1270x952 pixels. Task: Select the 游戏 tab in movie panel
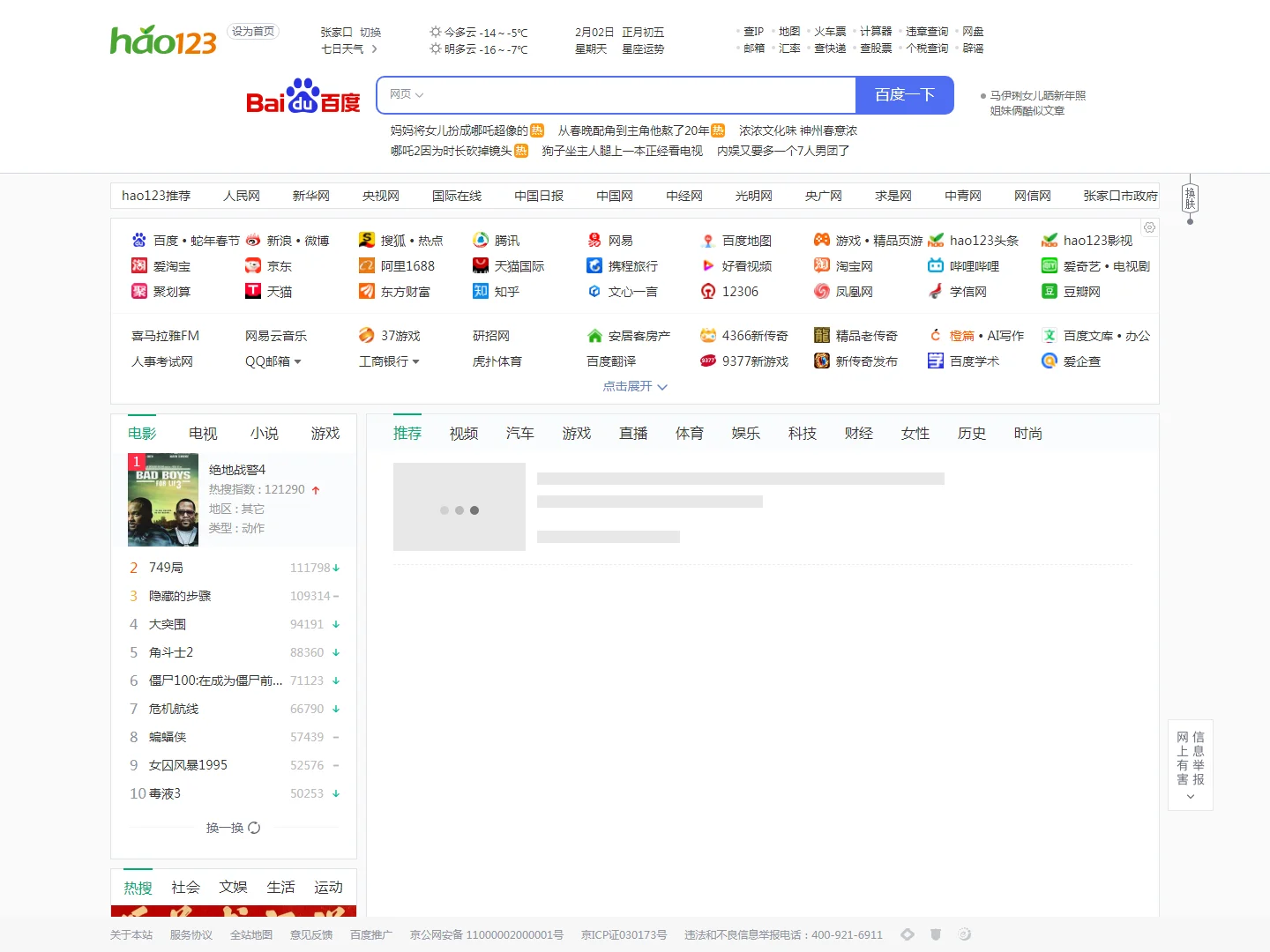pyautogui.click(x=325, y=433)
